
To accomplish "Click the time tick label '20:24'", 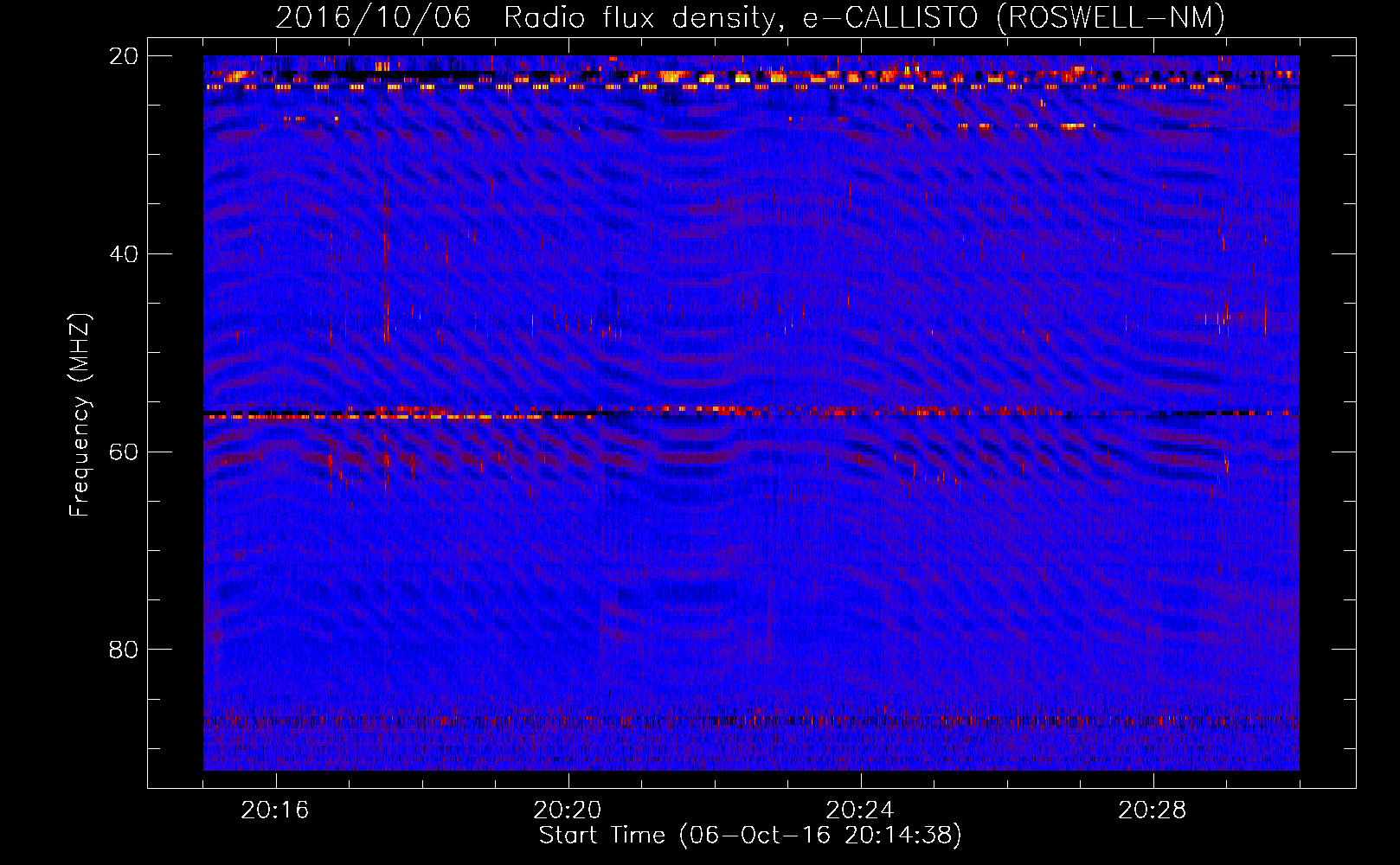I will click(x=860, y=811).
